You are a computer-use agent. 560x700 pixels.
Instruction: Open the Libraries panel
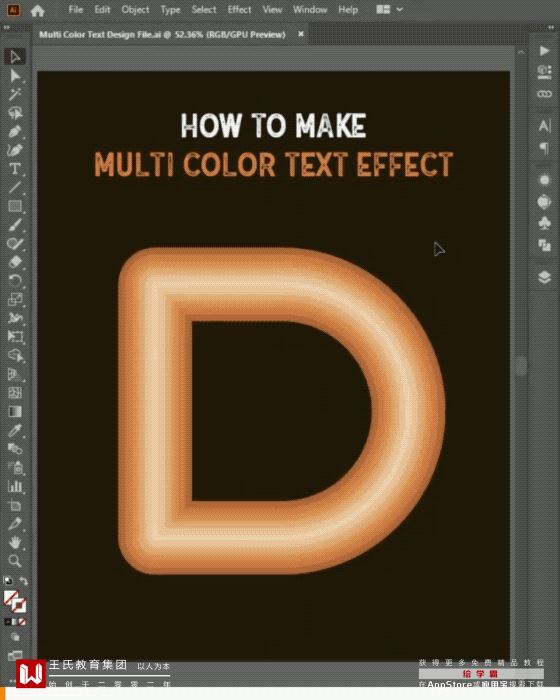544,72
